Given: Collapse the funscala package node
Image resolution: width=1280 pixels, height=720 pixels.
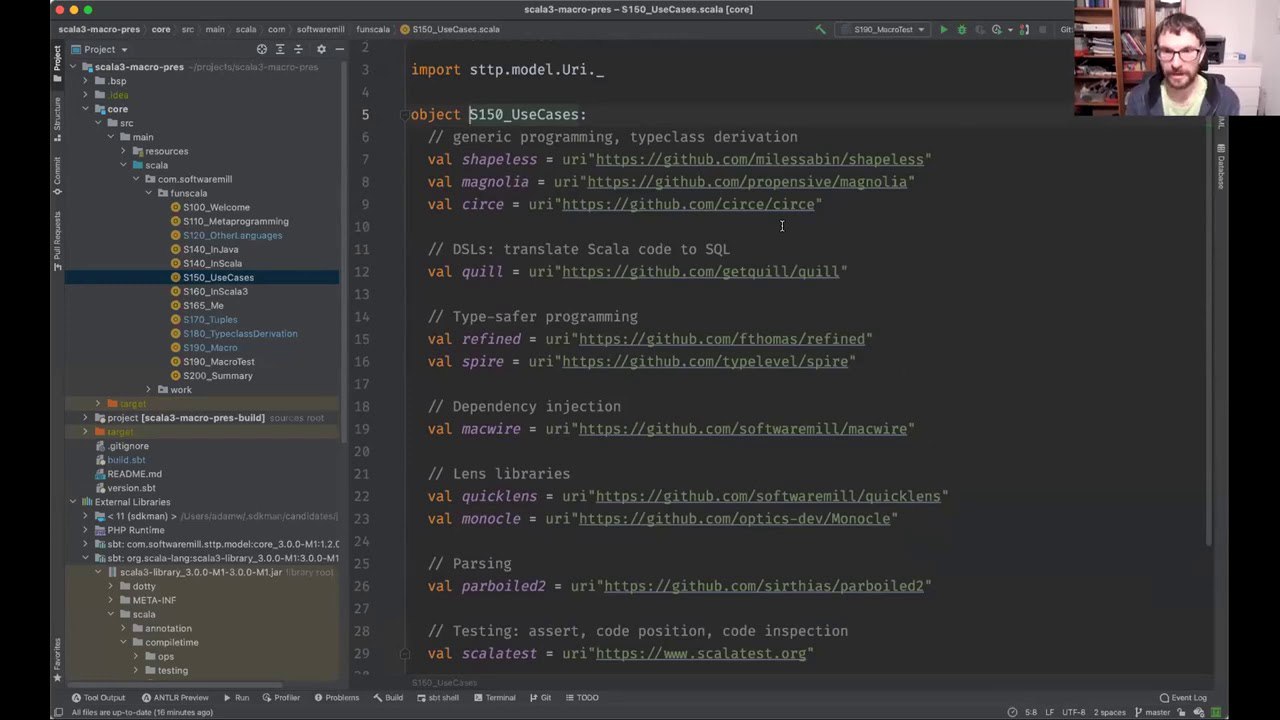Looking at the screenshot, I should click(x=149, y=193).
